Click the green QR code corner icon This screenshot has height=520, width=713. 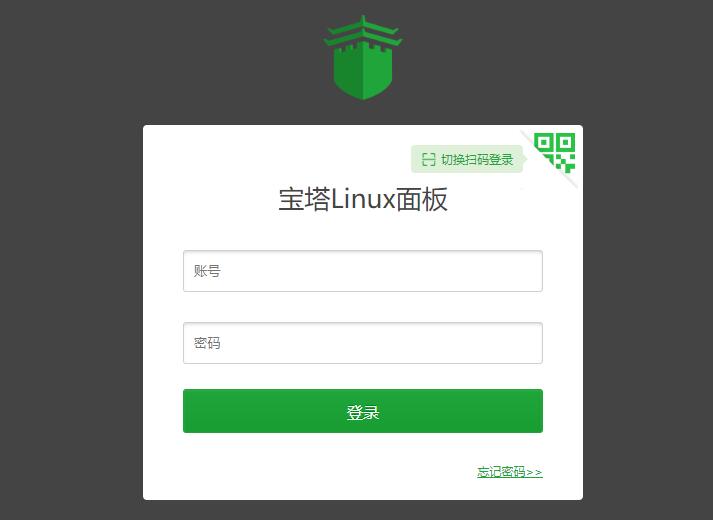[x=554, y=153]
